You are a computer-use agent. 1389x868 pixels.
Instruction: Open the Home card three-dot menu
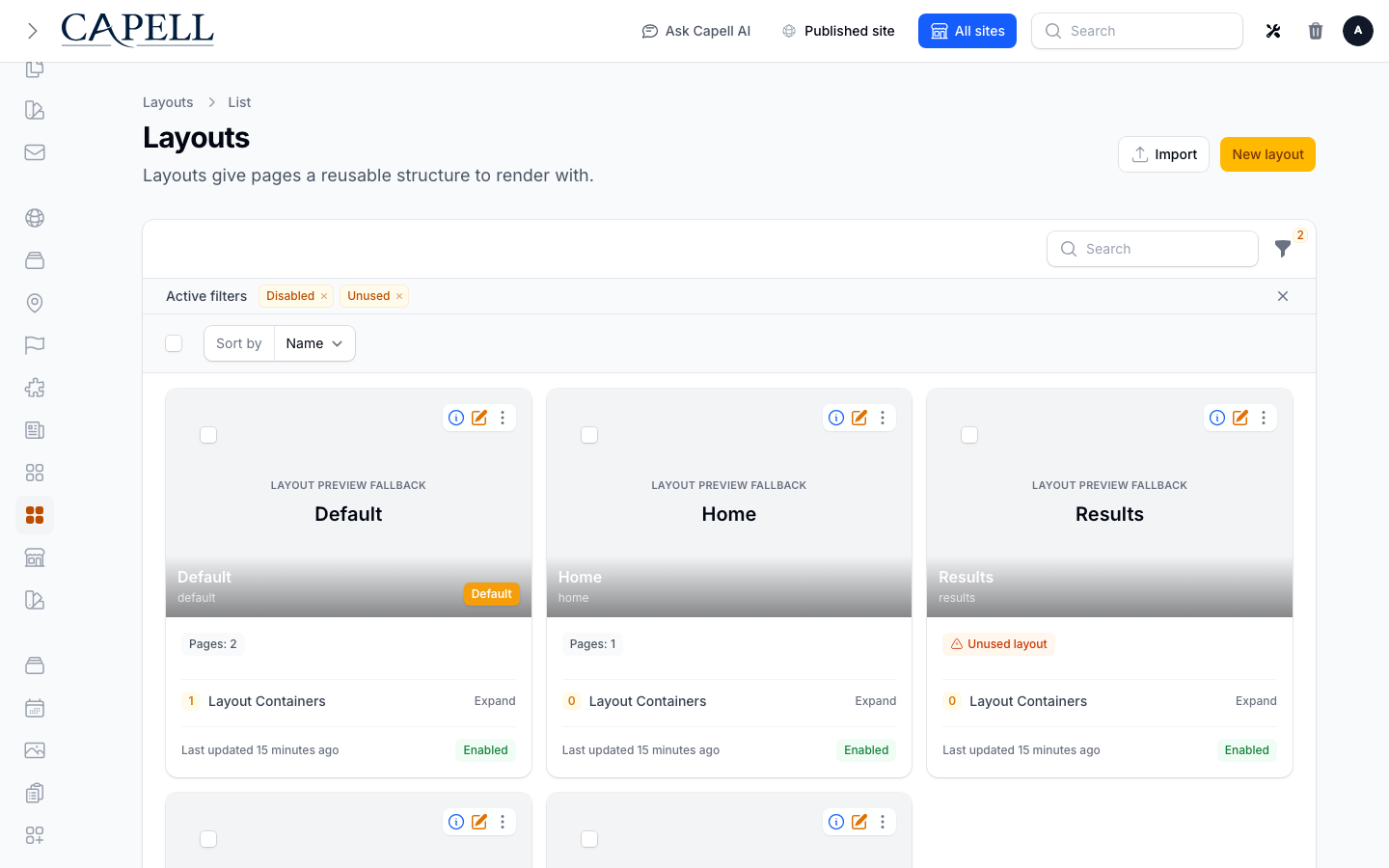[883, 418]
